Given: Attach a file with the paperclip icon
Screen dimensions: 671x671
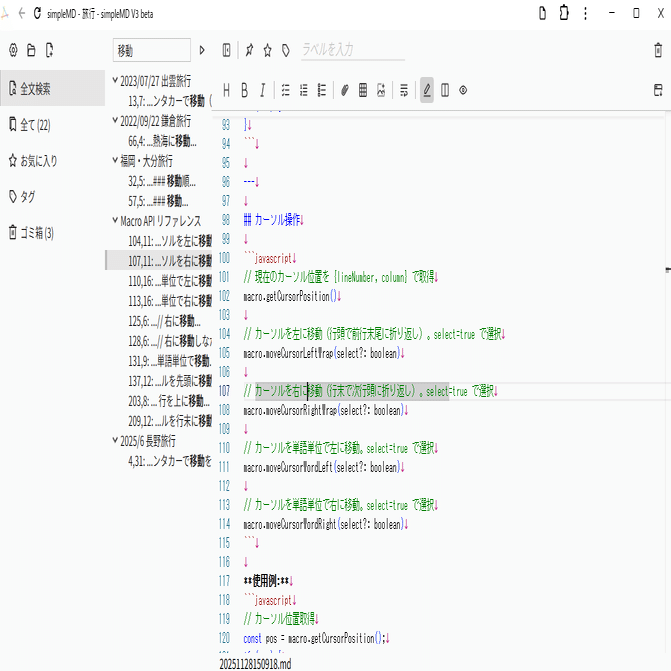Looking at the screenshot, I should pos(344,90).
